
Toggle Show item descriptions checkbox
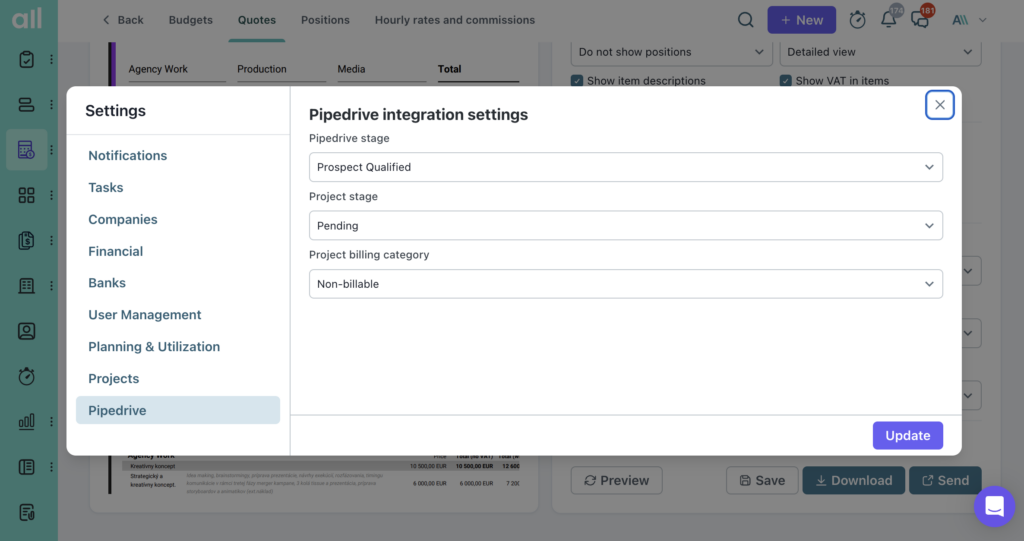(x=577, y=80)
